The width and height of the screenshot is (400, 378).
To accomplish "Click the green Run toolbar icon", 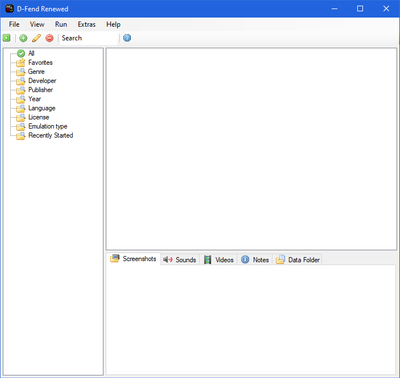I will tap(6, 38).
